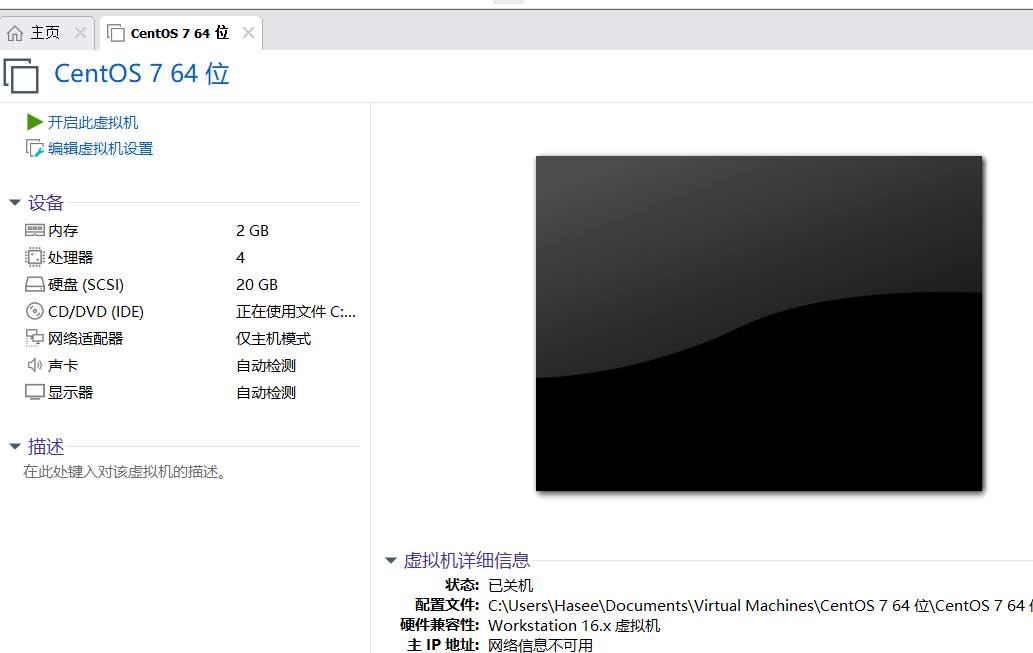
Task: Click the hard disk (SCSI) icon
Action: (x=34, y=284)
